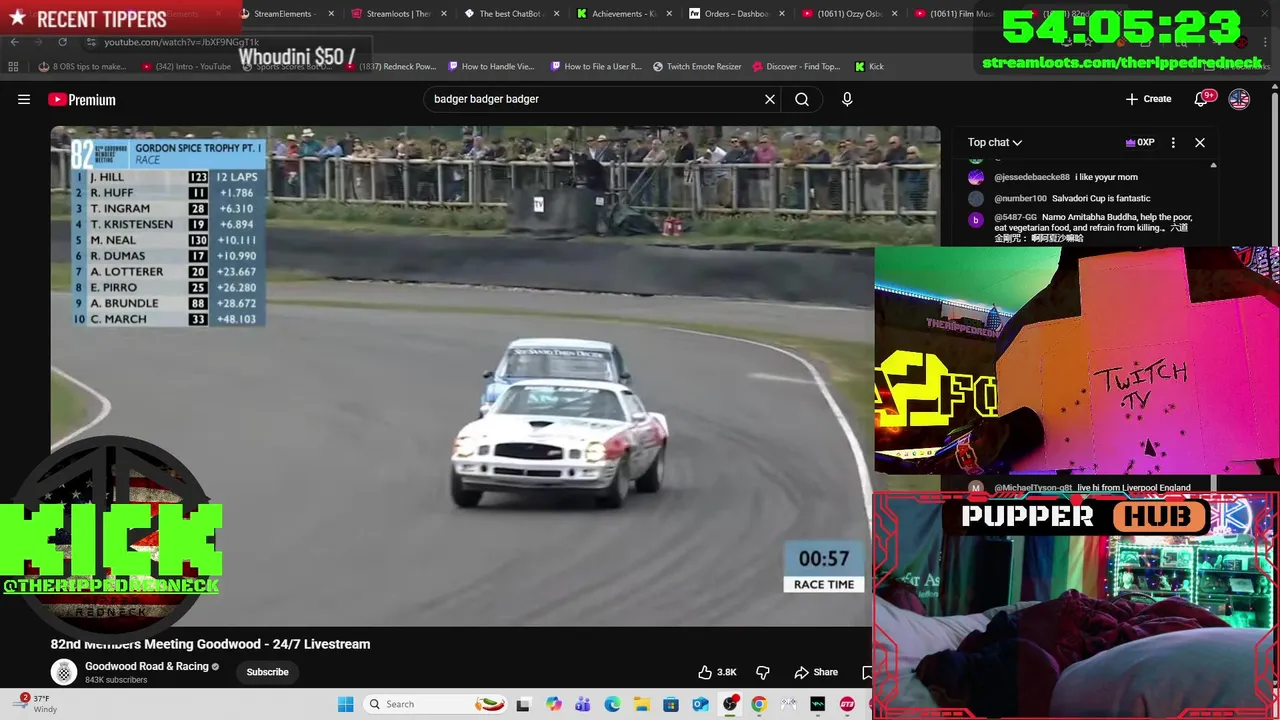Image resolution: width=1280 pixels, height=720 pixels.
Task: Open the Discover - Find Top... bookmark
Action: click(796, 66)
